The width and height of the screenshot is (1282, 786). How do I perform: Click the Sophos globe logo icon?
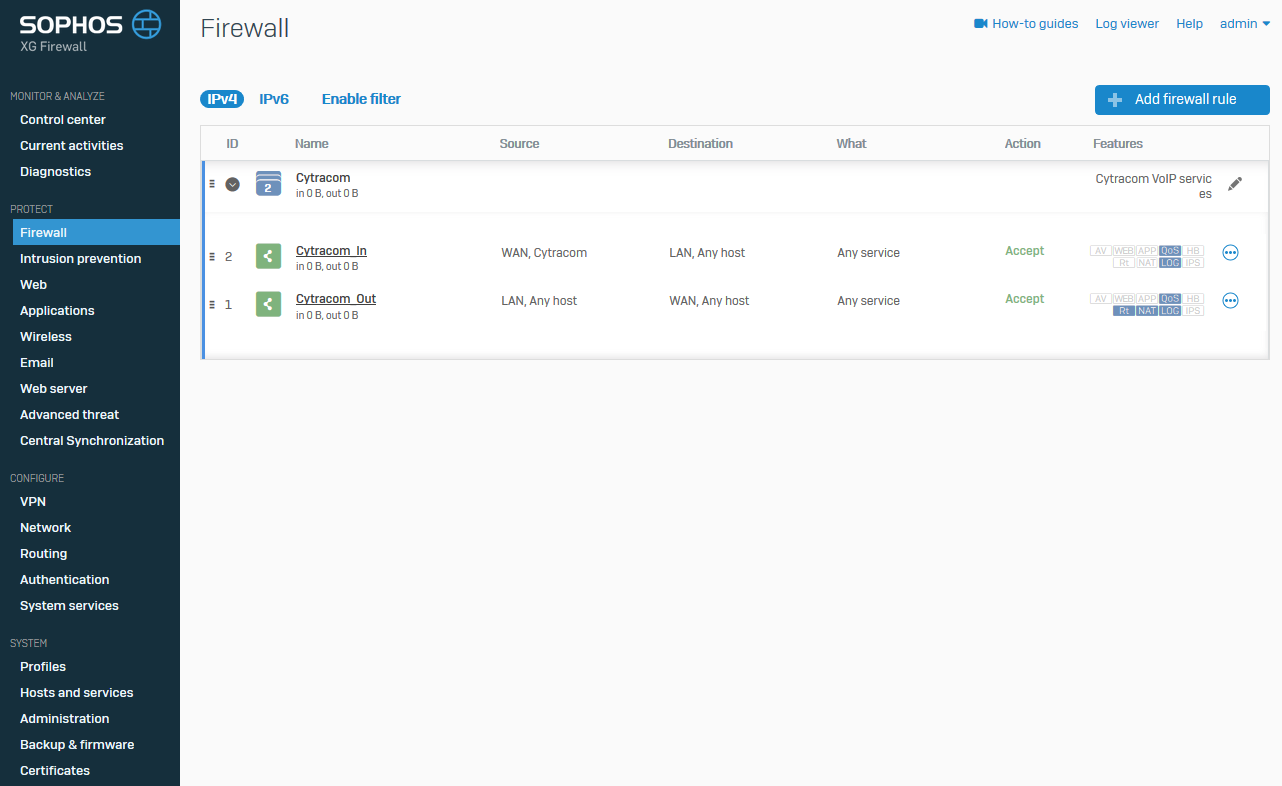[146, 24]
